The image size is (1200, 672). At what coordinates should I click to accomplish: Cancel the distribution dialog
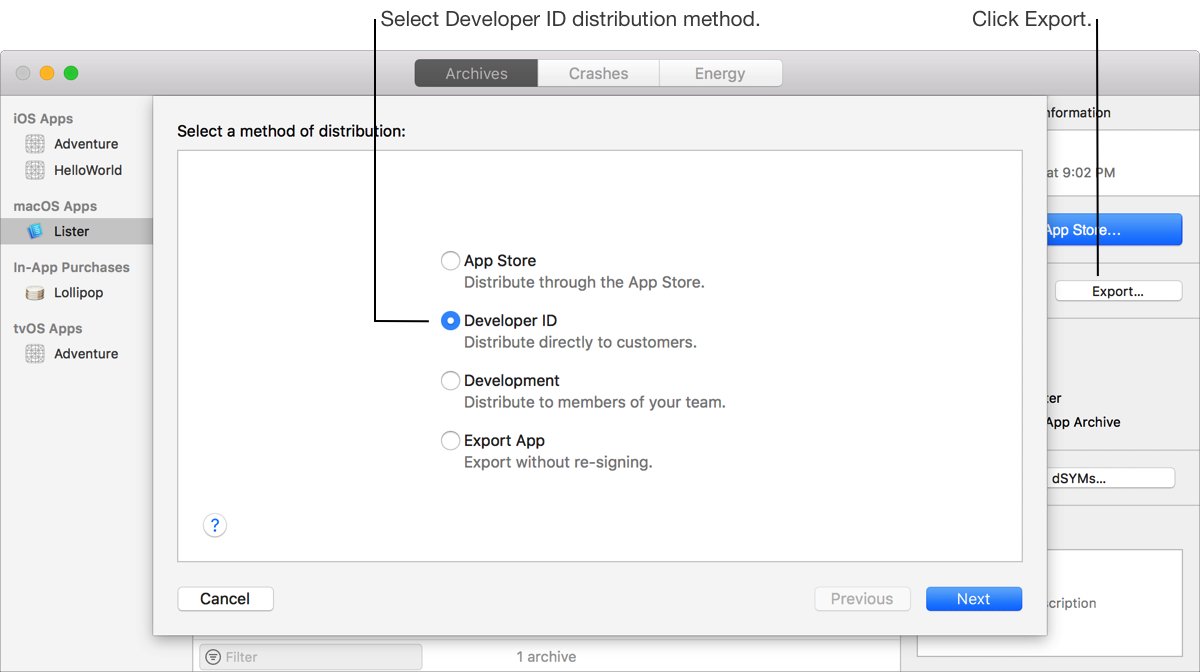coord(225,599)
